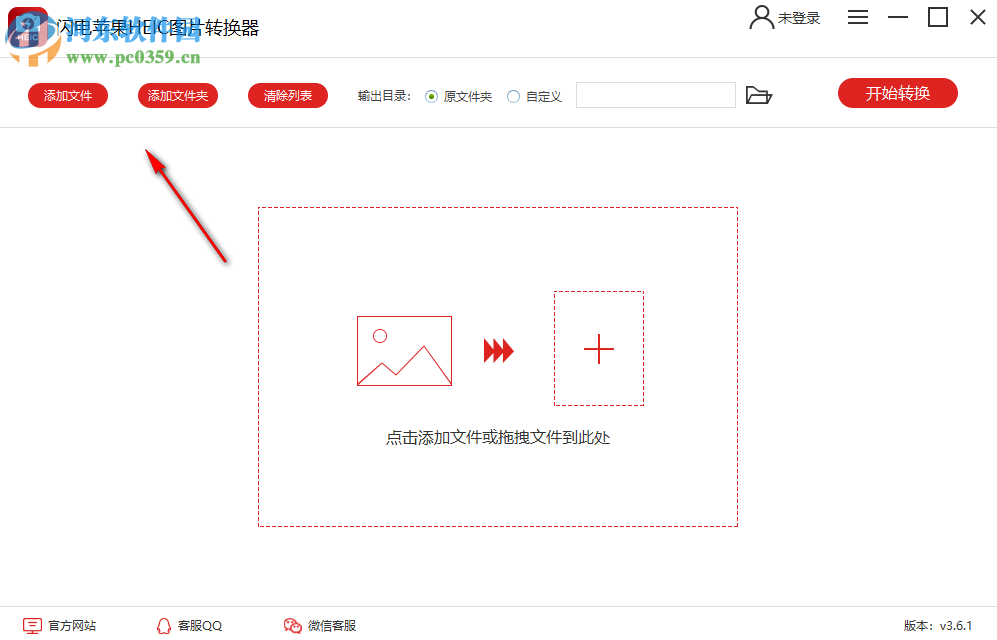Open the browse folder icon beside output path
997x640 pixels.
pos(759,95)
